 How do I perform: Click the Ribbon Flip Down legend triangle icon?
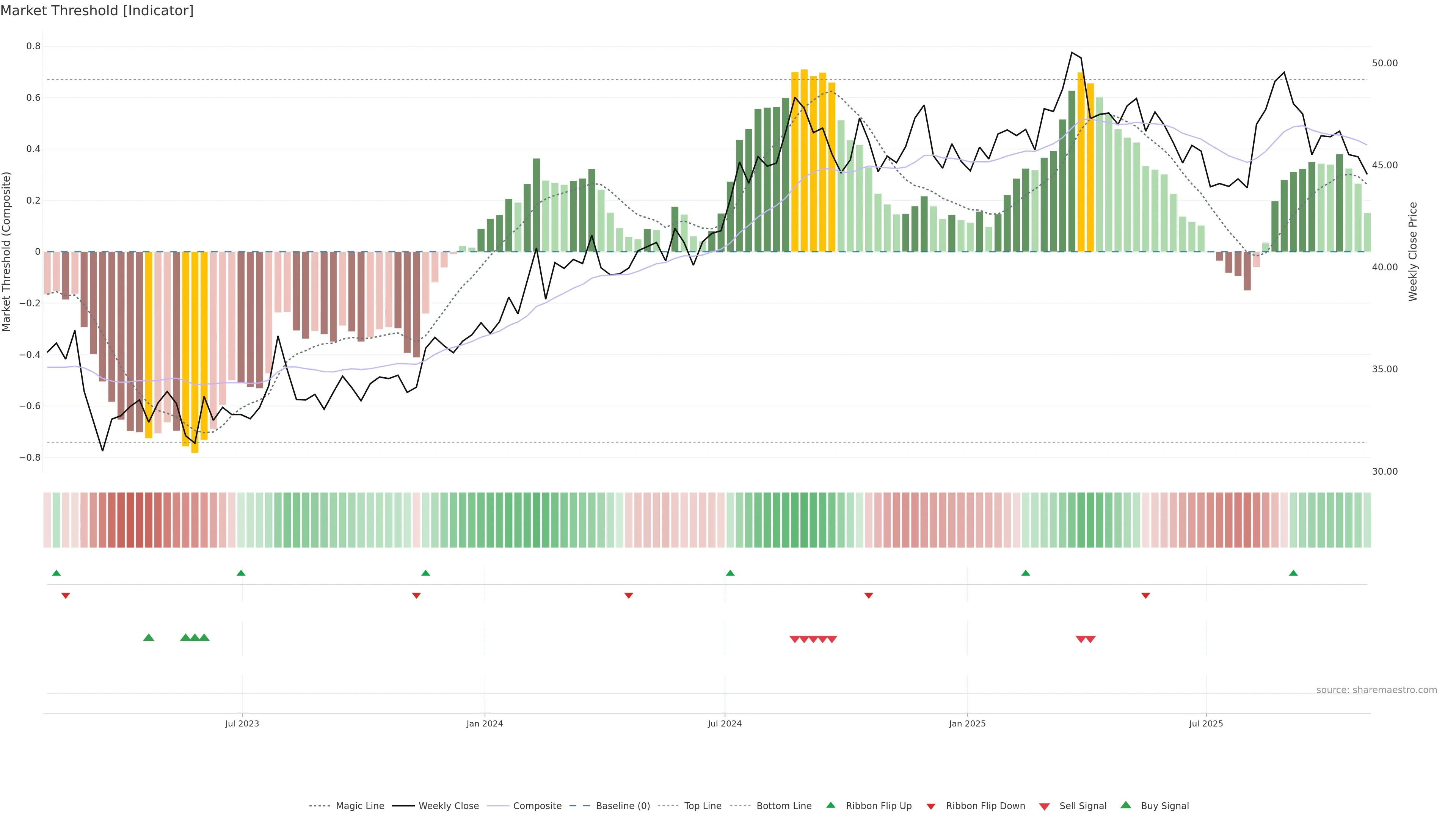click(x=931, y=806)
